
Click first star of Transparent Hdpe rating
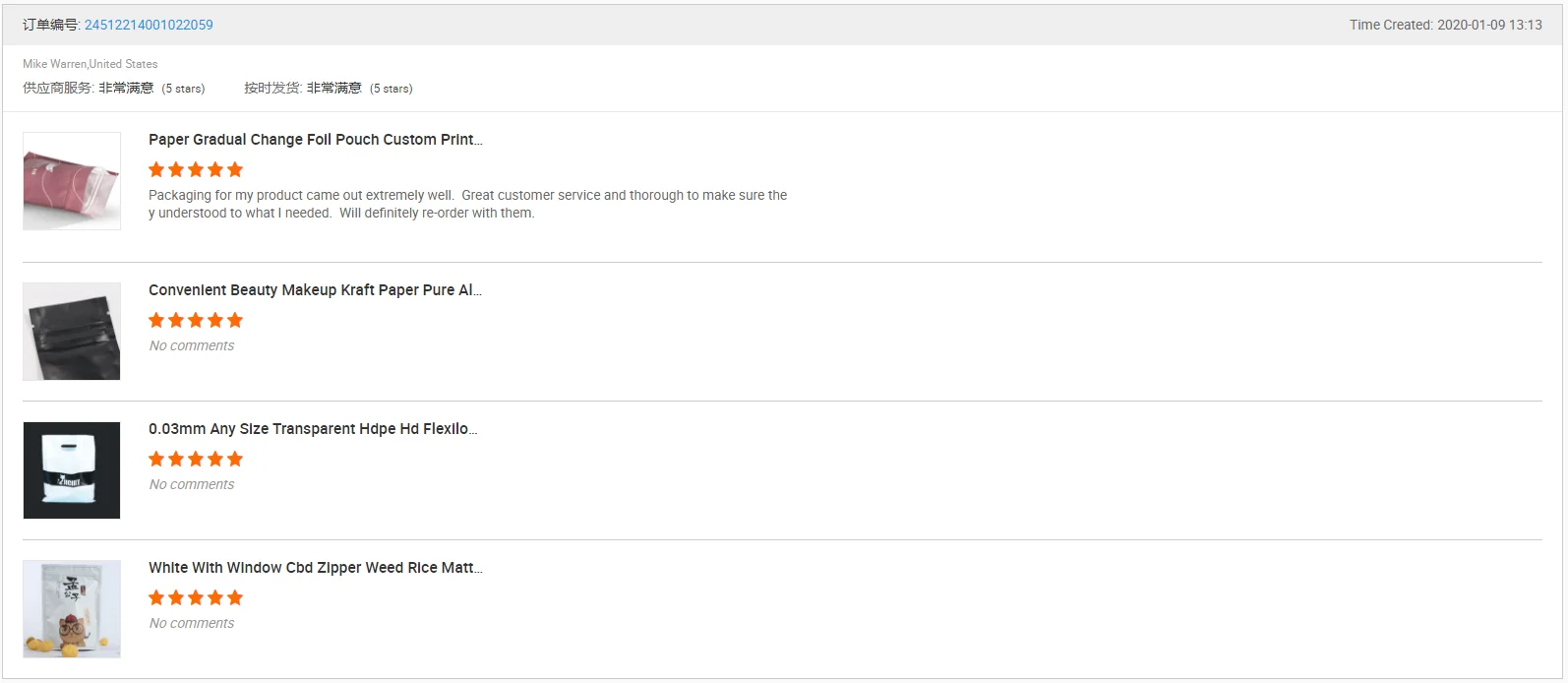coord(156,459)
